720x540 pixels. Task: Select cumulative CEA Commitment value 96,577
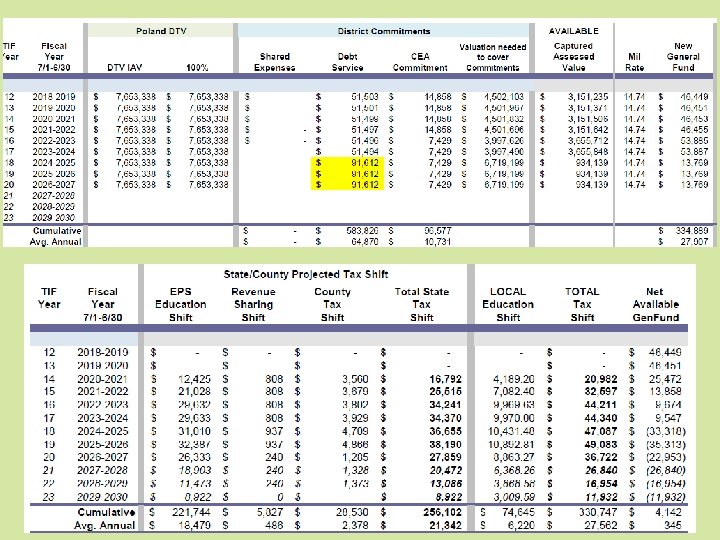pyautogui.click(x=438, y=231)
